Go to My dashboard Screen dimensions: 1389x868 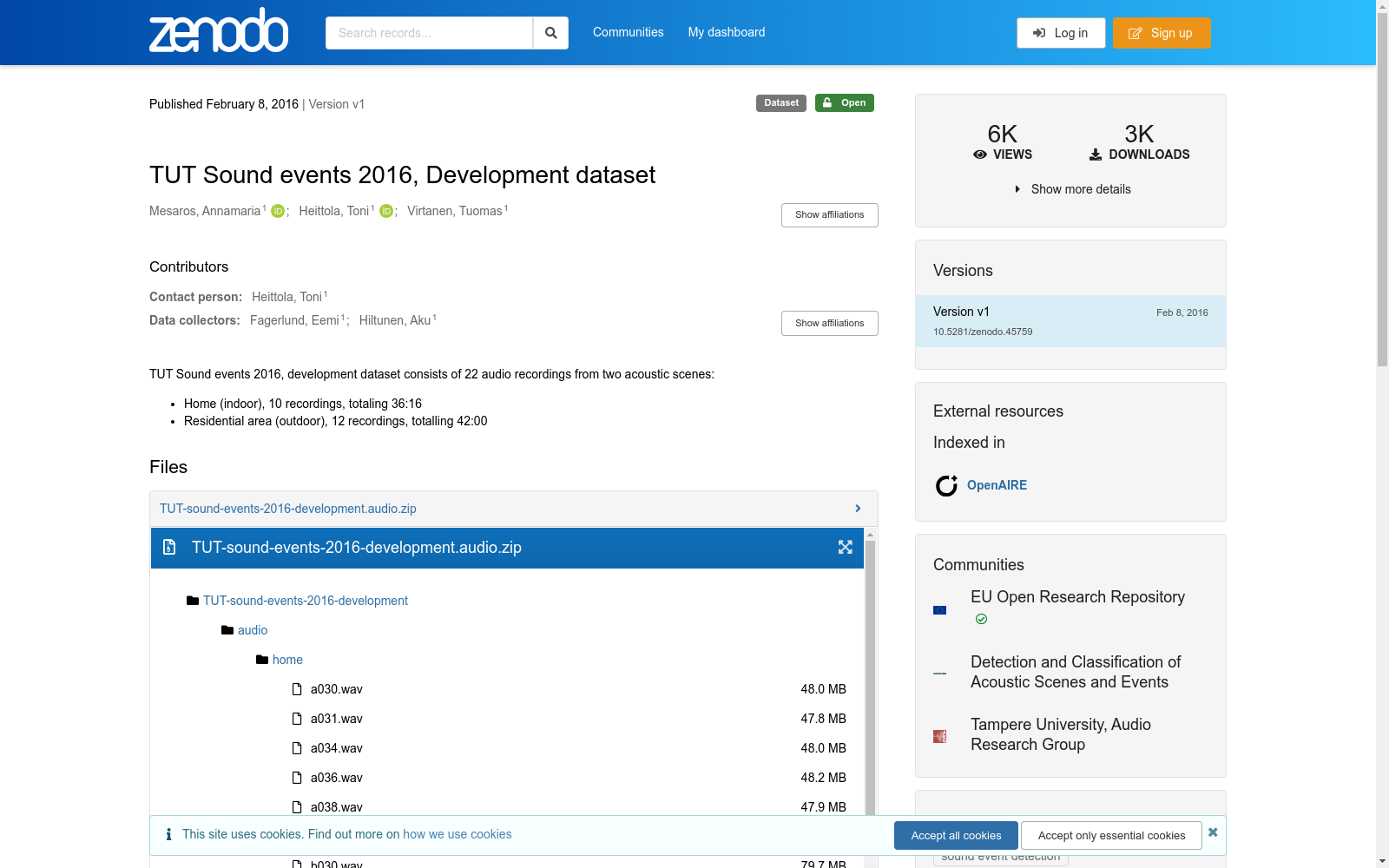coord(727,32)
